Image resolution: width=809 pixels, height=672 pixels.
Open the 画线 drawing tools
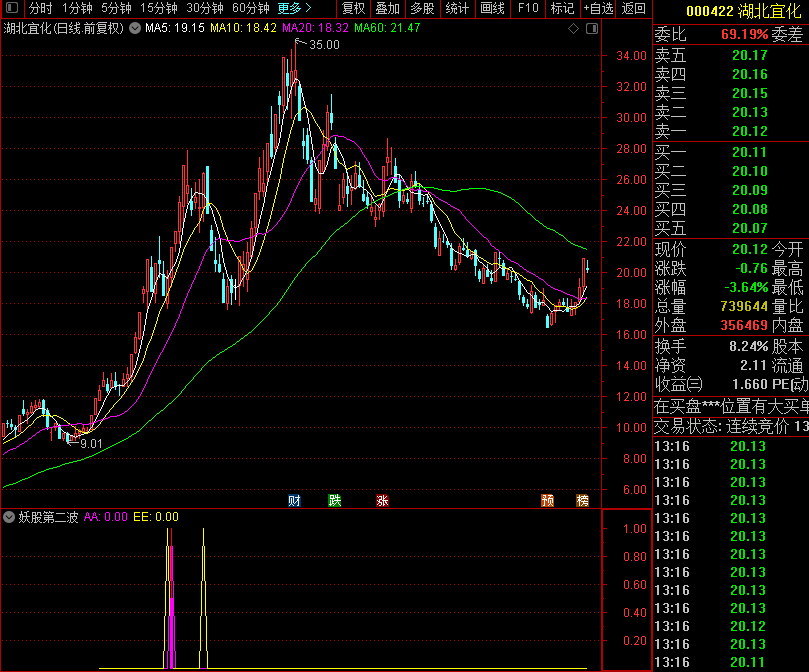[x=492, y=8]
